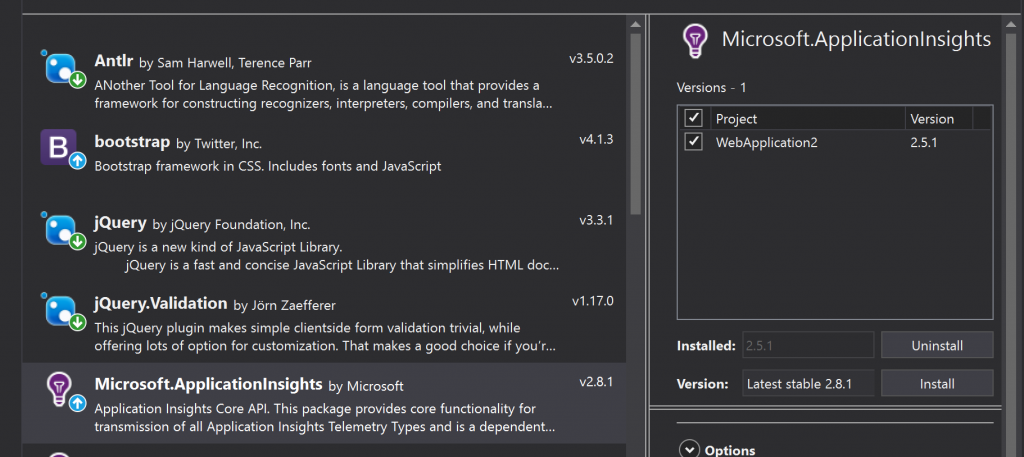Click the jQuery version v3.3.1 label
The width and height of the screenshot is (1024, 457).
point(596,220)
